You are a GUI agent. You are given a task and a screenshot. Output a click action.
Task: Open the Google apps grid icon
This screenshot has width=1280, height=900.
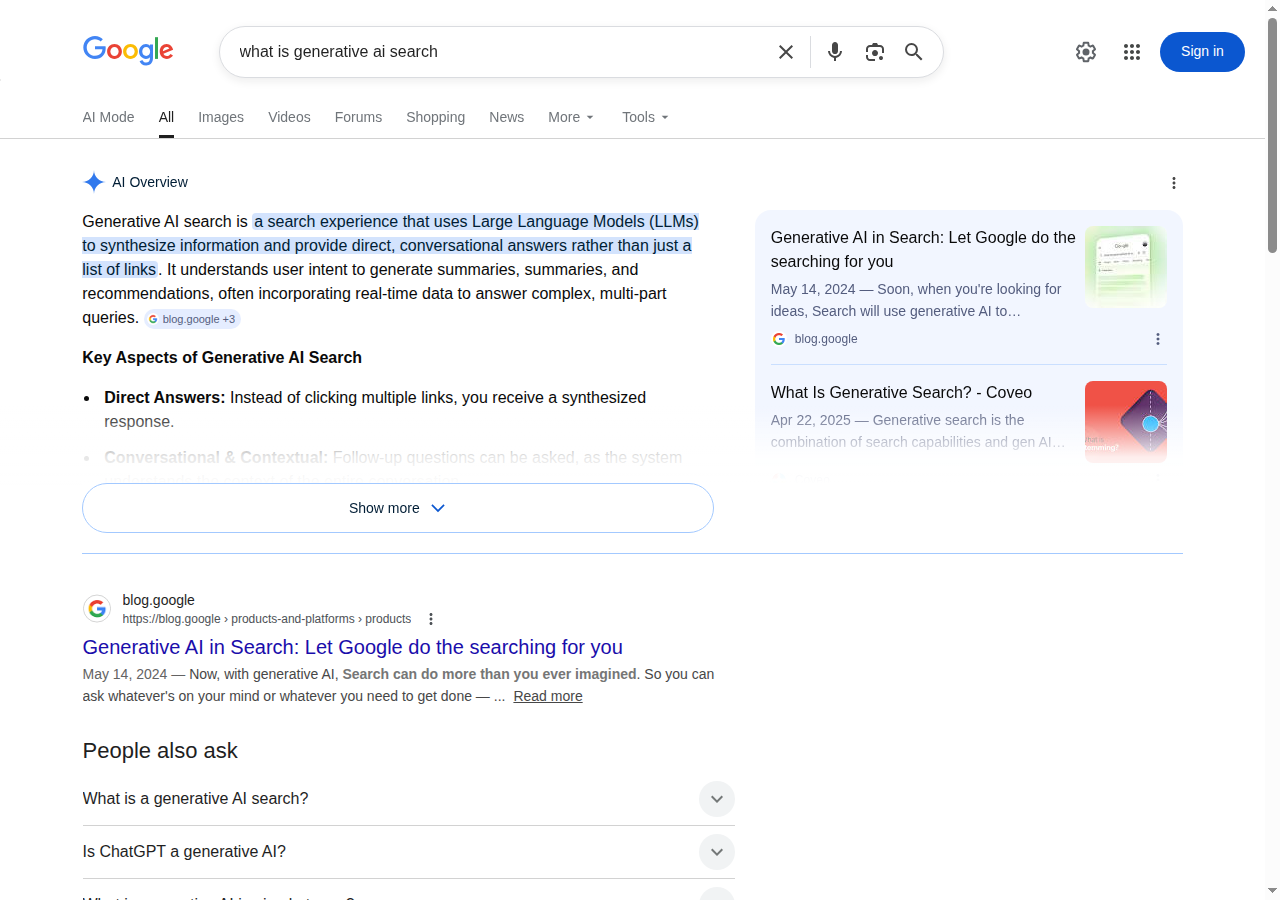pyautogui.click(x=1132, y=52)
